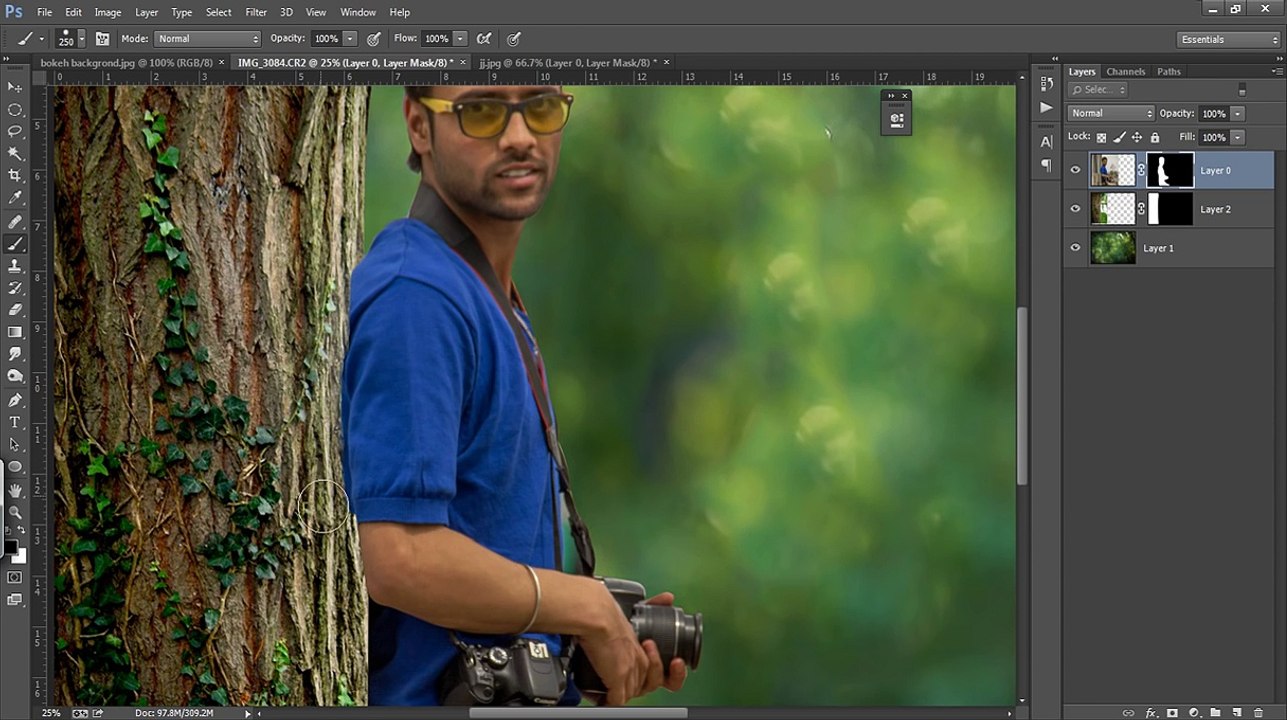Screen dimensions: 1287x720
Task: Switch to the Paths tab
Action: point(1169,72)
